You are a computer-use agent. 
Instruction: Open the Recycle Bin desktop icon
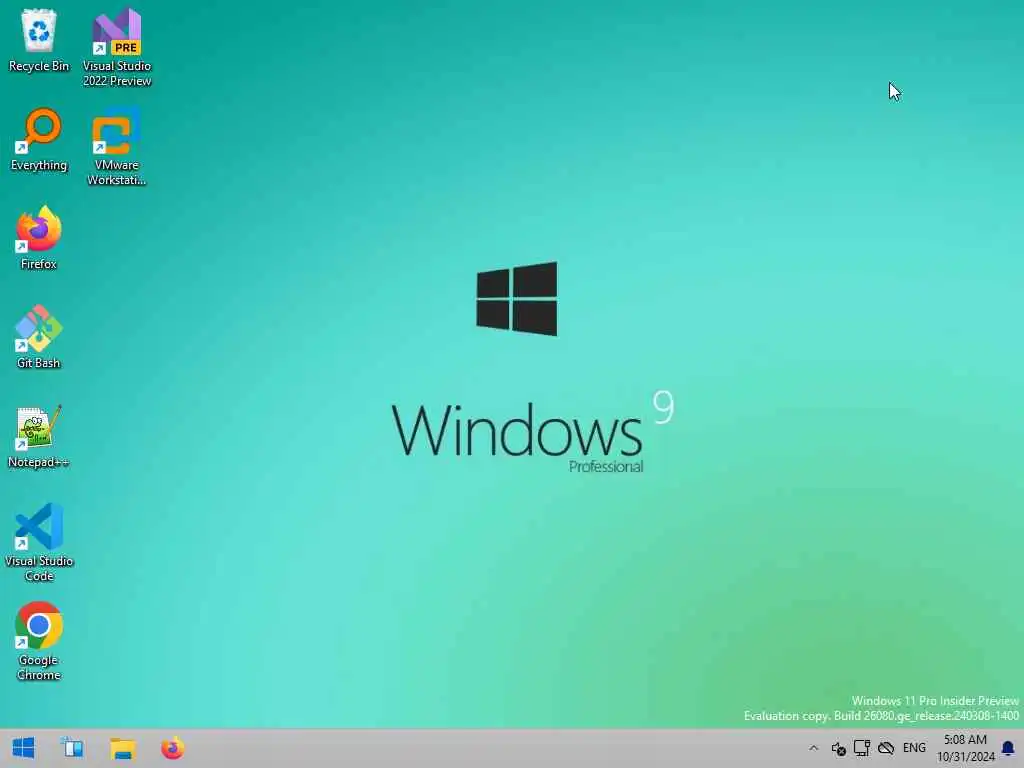pos(39,41)
